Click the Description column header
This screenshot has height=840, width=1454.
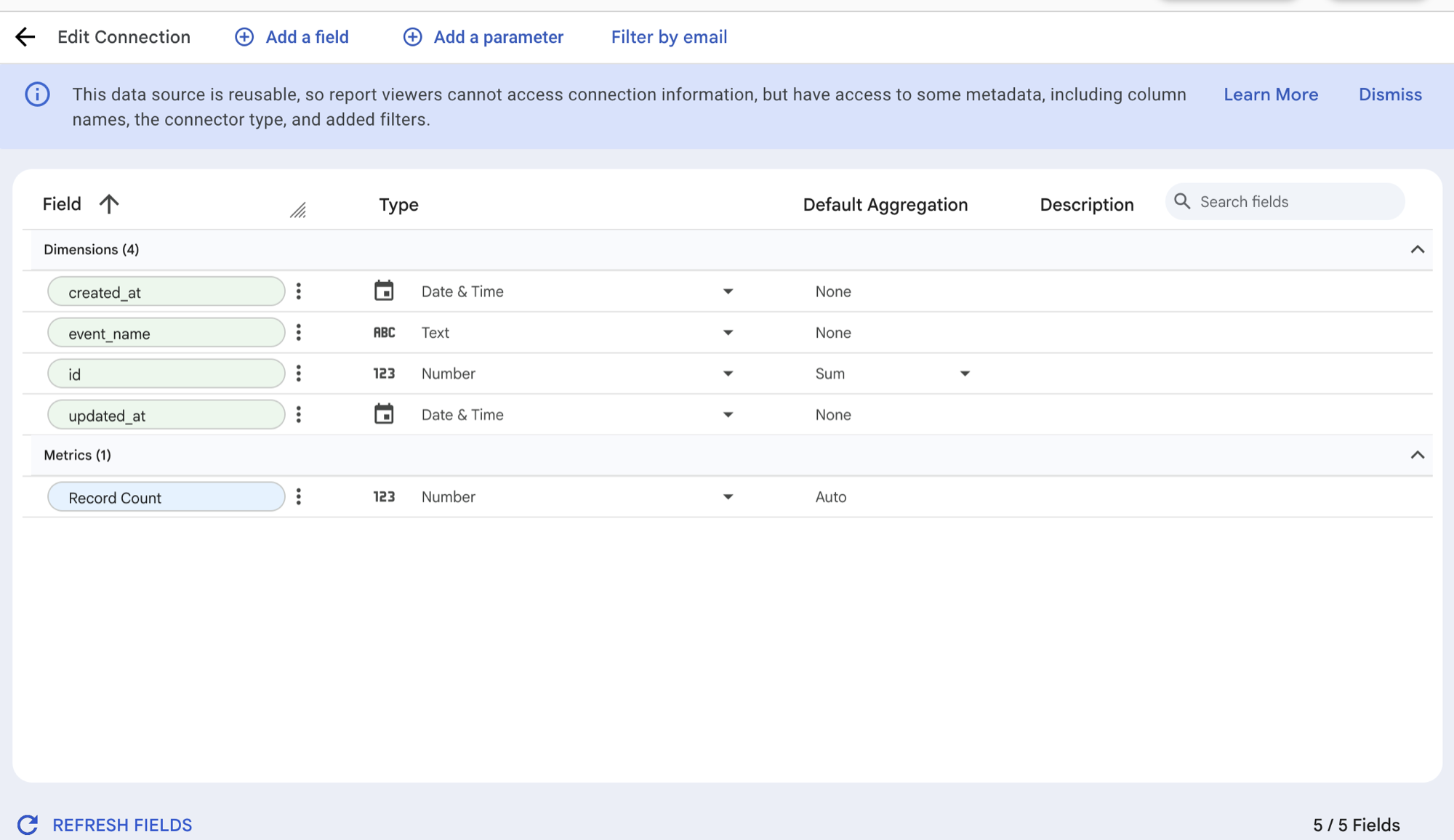[x=1086, y=205]
